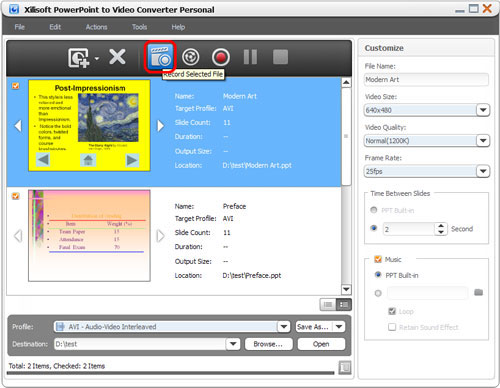The width and height of the screenshot is (500, 388).
Task: Uncheck the Preface file checkbox
Action: [x=15, y=196]
